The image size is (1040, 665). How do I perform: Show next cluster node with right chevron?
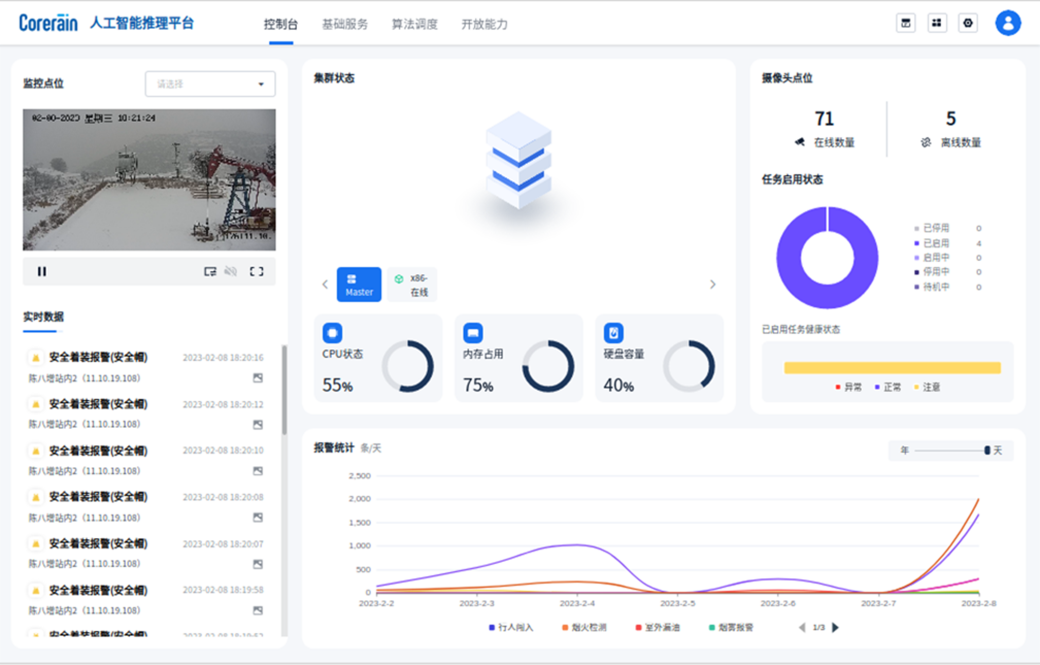click(712, 284)
